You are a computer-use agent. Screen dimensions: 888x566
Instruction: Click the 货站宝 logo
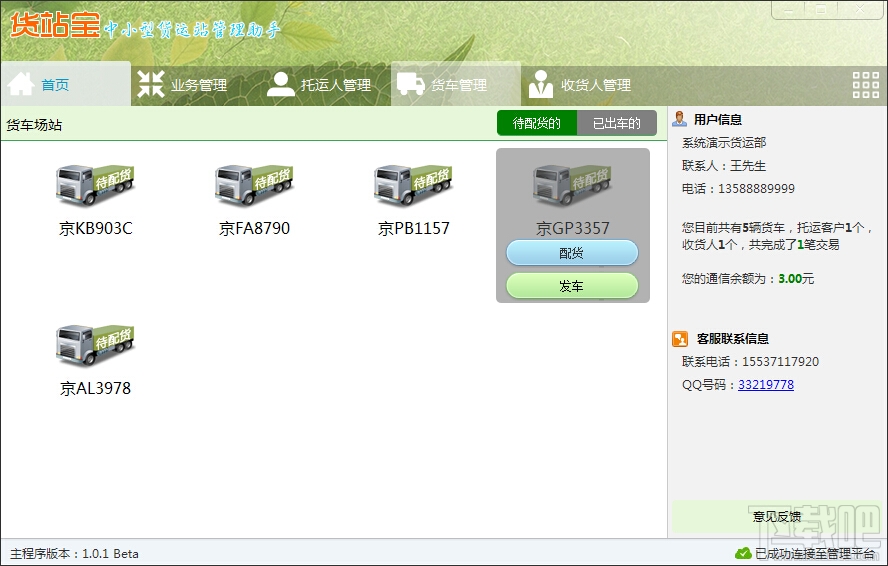(x=55, y=25)
